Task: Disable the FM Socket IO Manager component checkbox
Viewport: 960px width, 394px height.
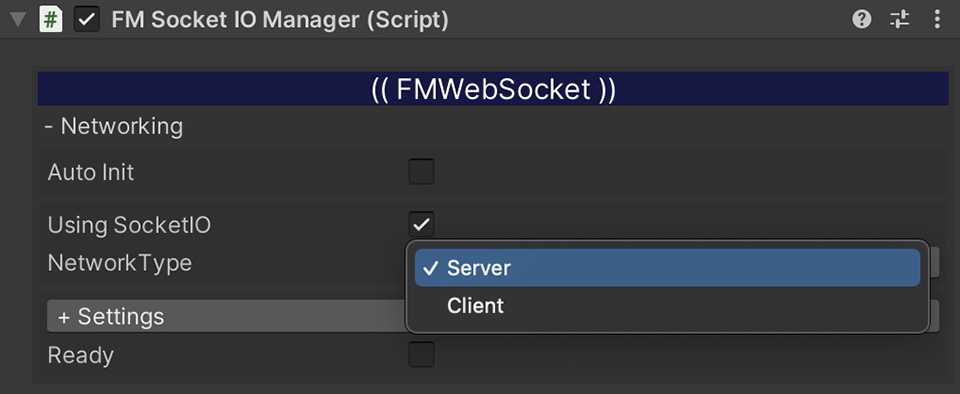Action: (86, 20)
